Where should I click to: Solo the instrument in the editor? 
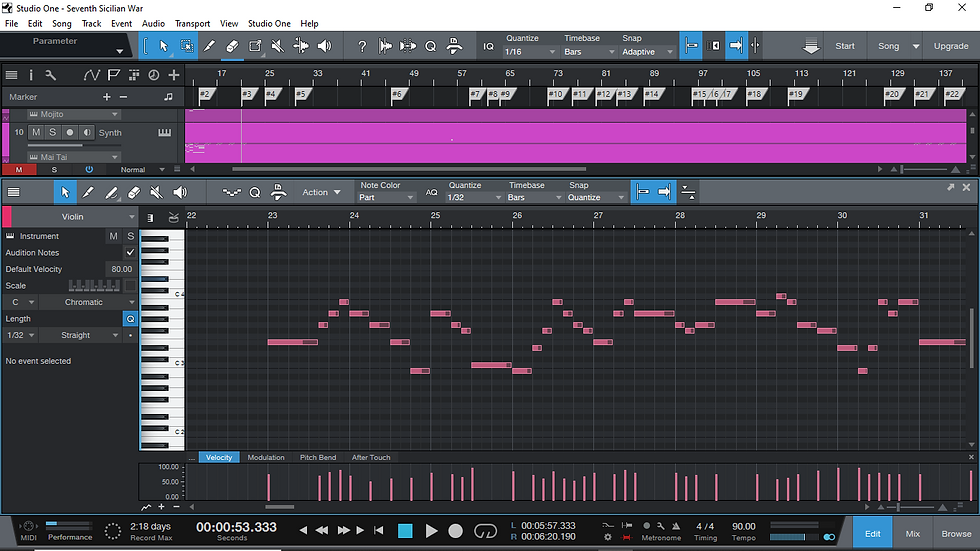point(130,236)
